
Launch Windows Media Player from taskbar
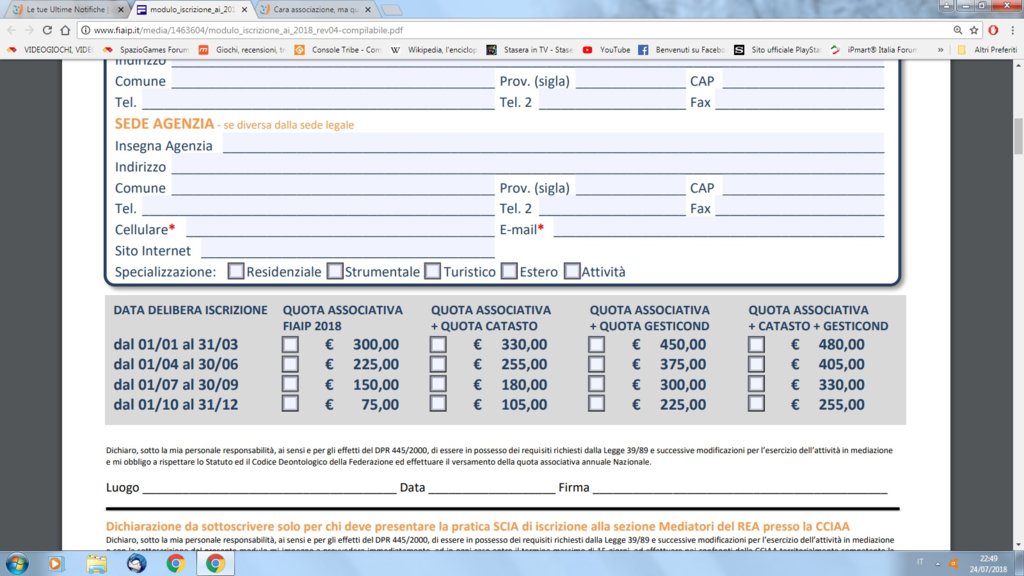coord(56,563)
